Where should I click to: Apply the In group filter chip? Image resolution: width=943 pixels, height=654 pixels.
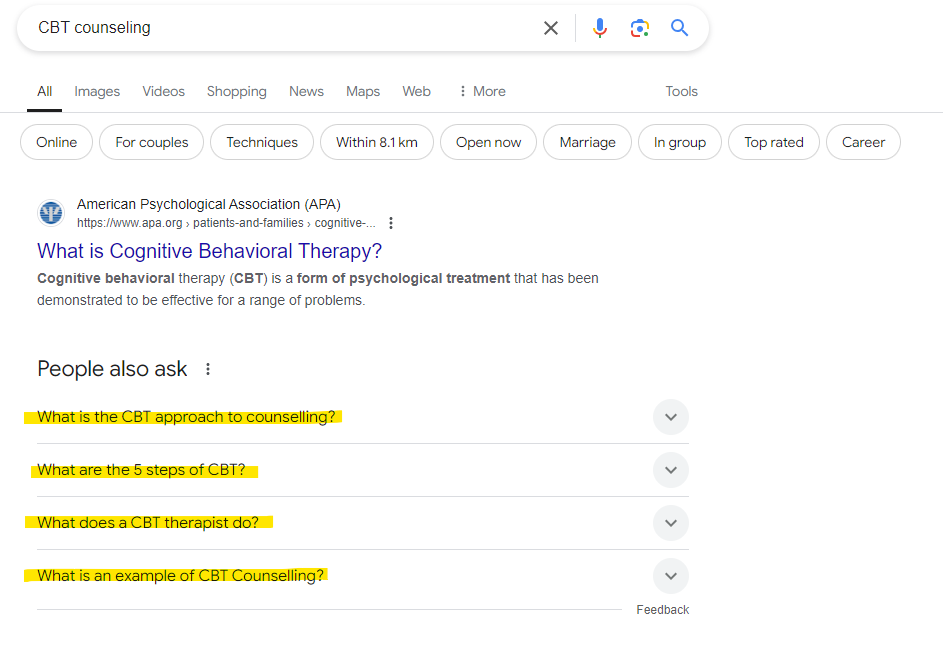(x=680, y=143)
